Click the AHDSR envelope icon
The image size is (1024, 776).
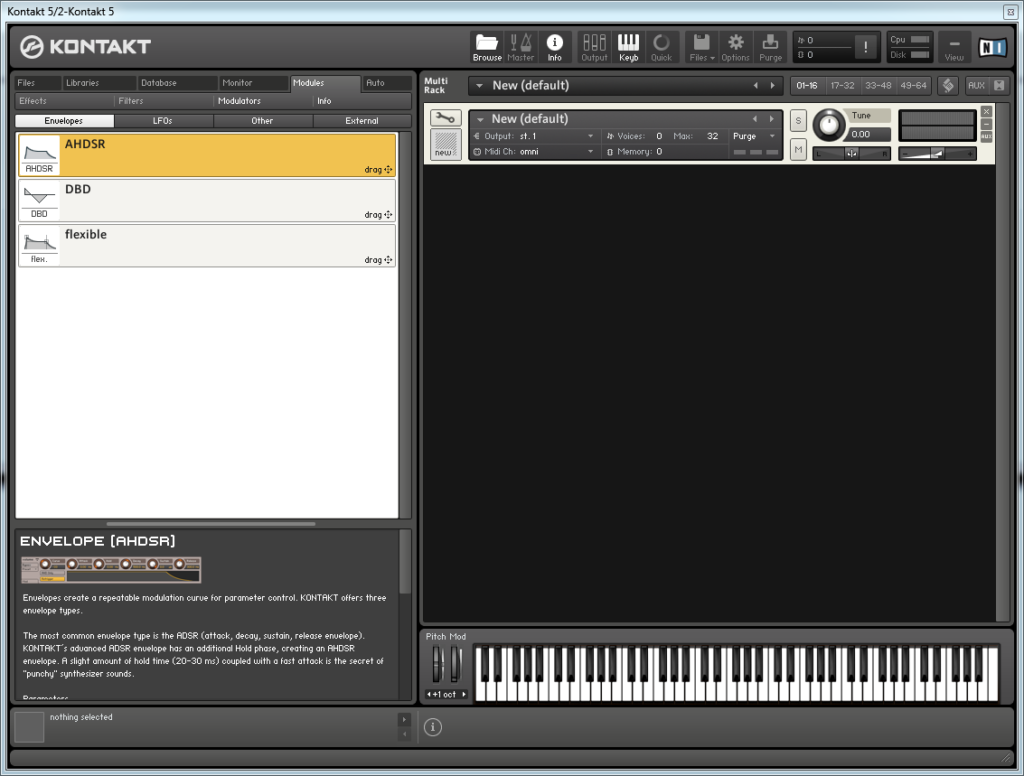pos(39,155)
